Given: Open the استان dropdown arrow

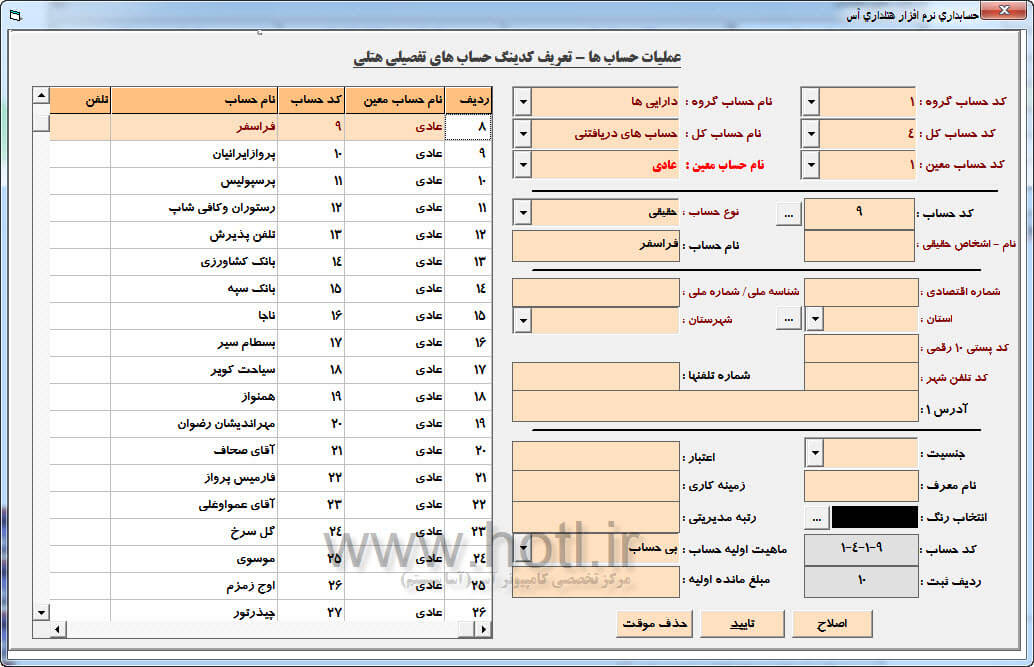Looking at the screenshot, I should point(814,319).
